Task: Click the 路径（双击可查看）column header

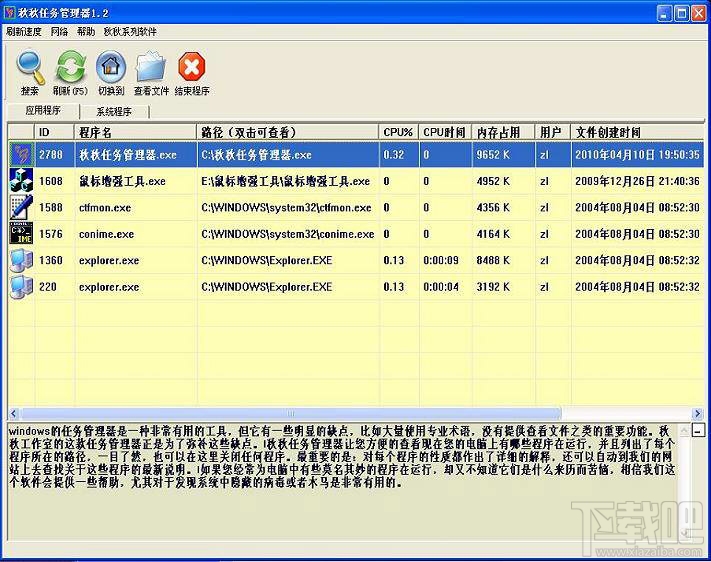Action: [288, 132]
